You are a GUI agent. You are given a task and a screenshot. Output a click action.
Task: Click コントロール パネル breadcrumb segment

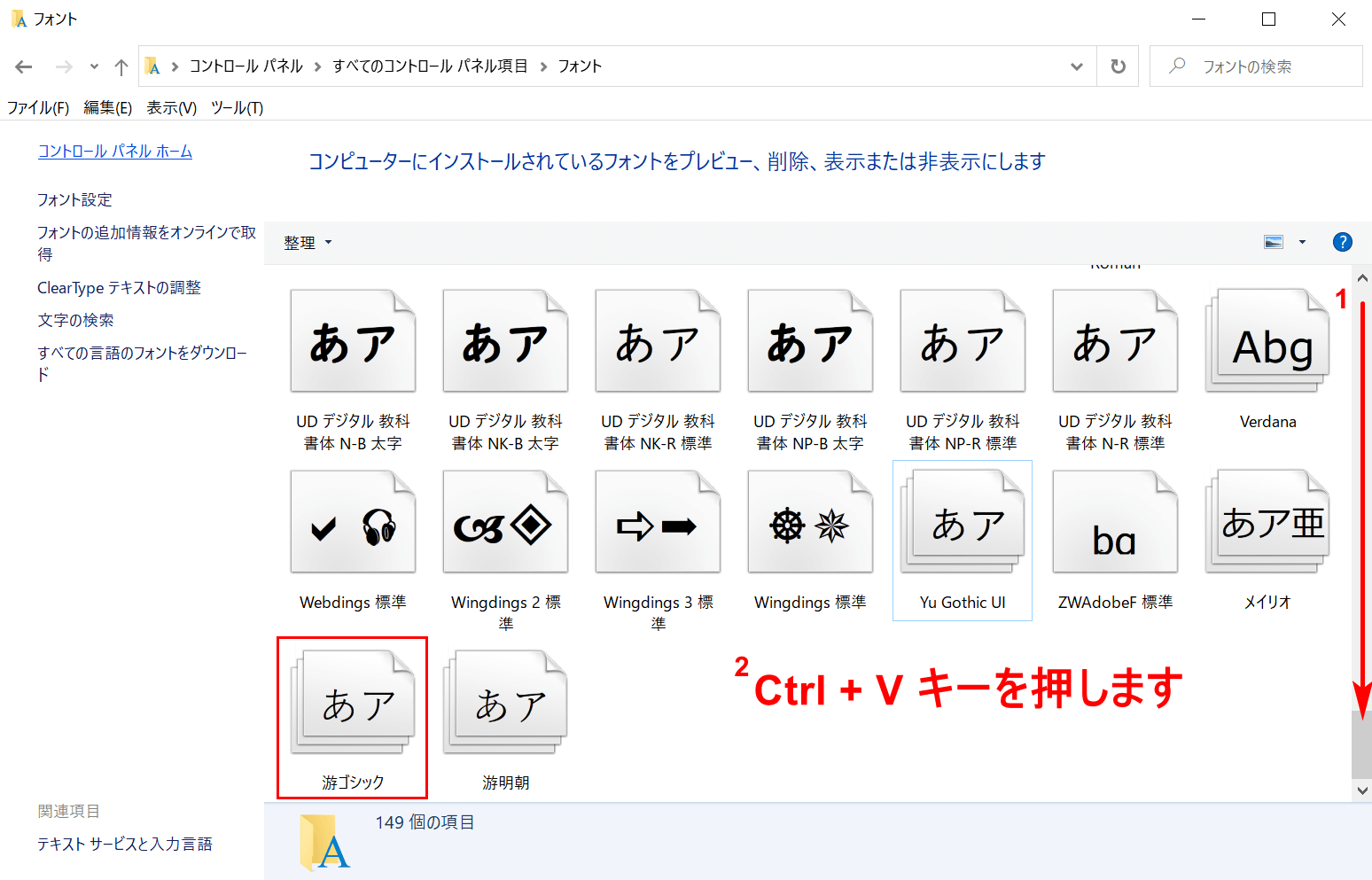[246, 66]
